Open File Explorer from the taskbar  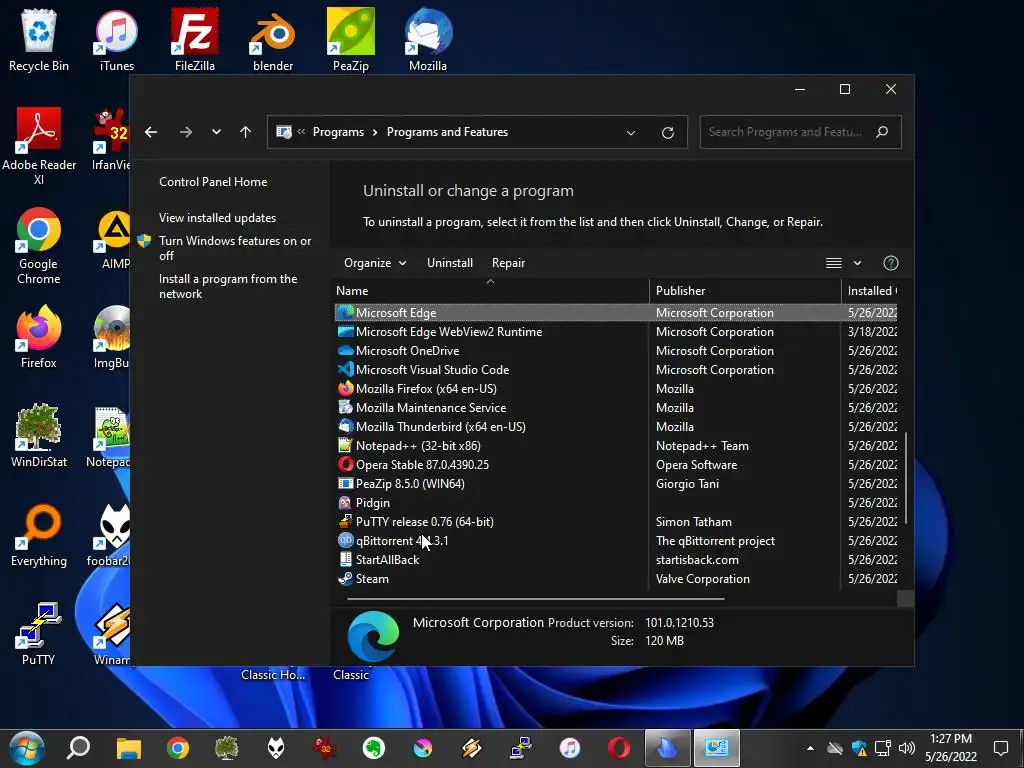tap(129, 748)
